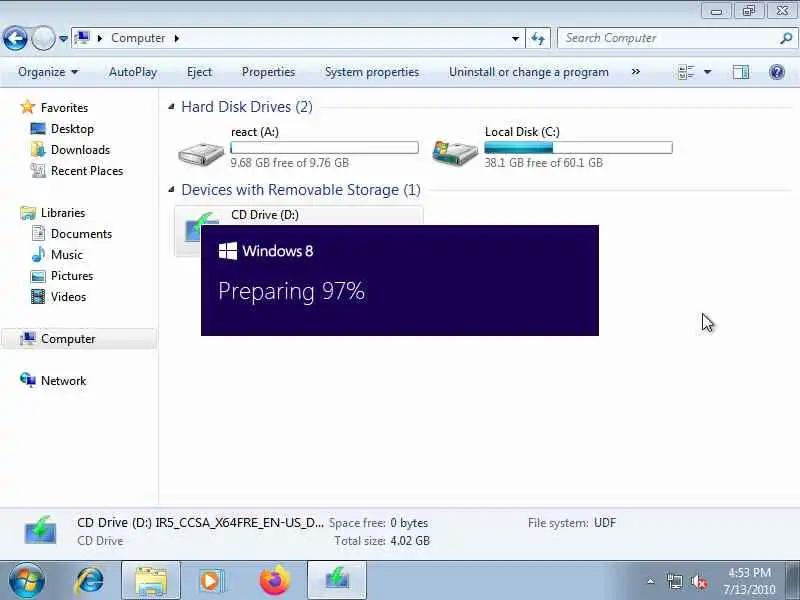
Task: Eject the selected drive
Action: click(x=199, y=72)
